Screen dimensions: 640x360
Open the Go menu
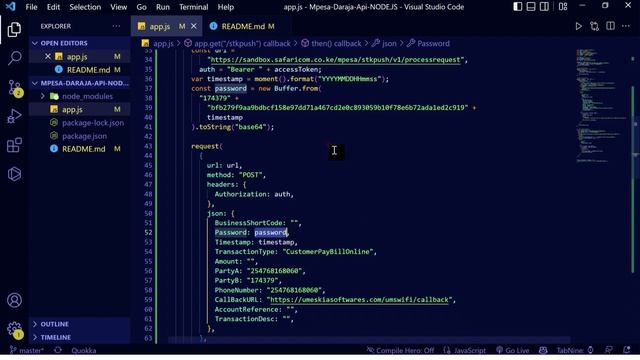141,7
